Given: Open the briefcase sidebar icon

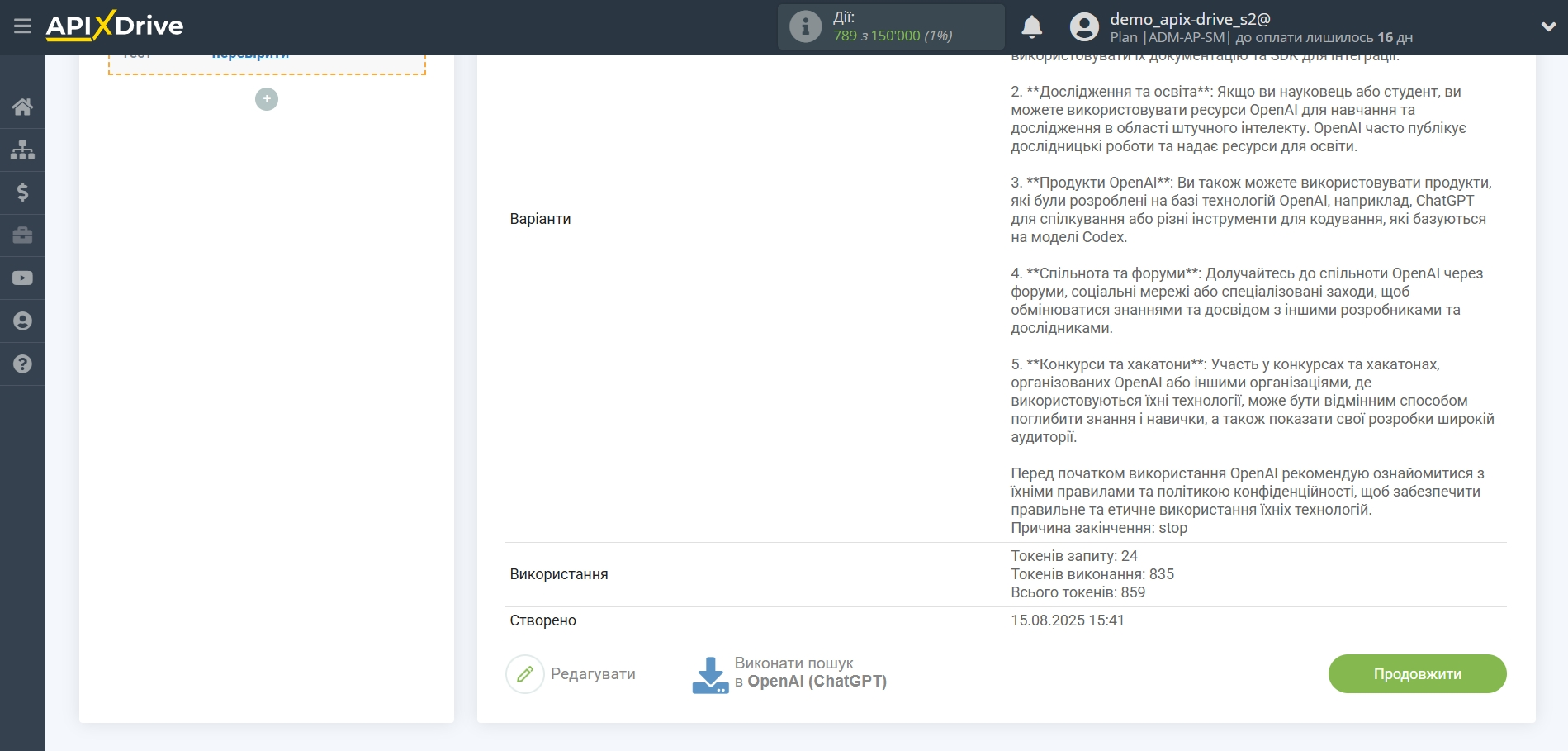Looking at the screenshot, I should pos(22,235).
